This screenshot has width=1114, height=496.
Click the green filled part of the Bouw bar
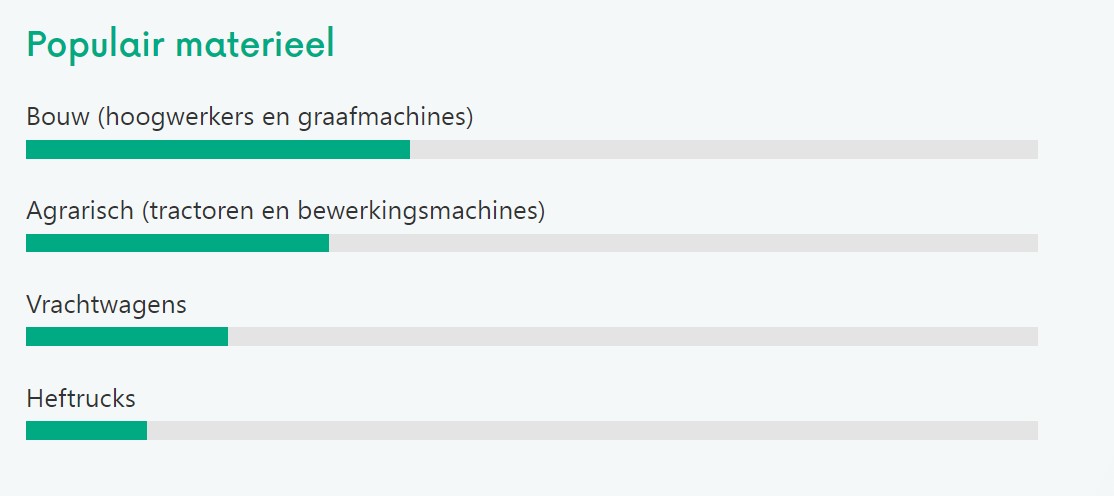[218, 150]
